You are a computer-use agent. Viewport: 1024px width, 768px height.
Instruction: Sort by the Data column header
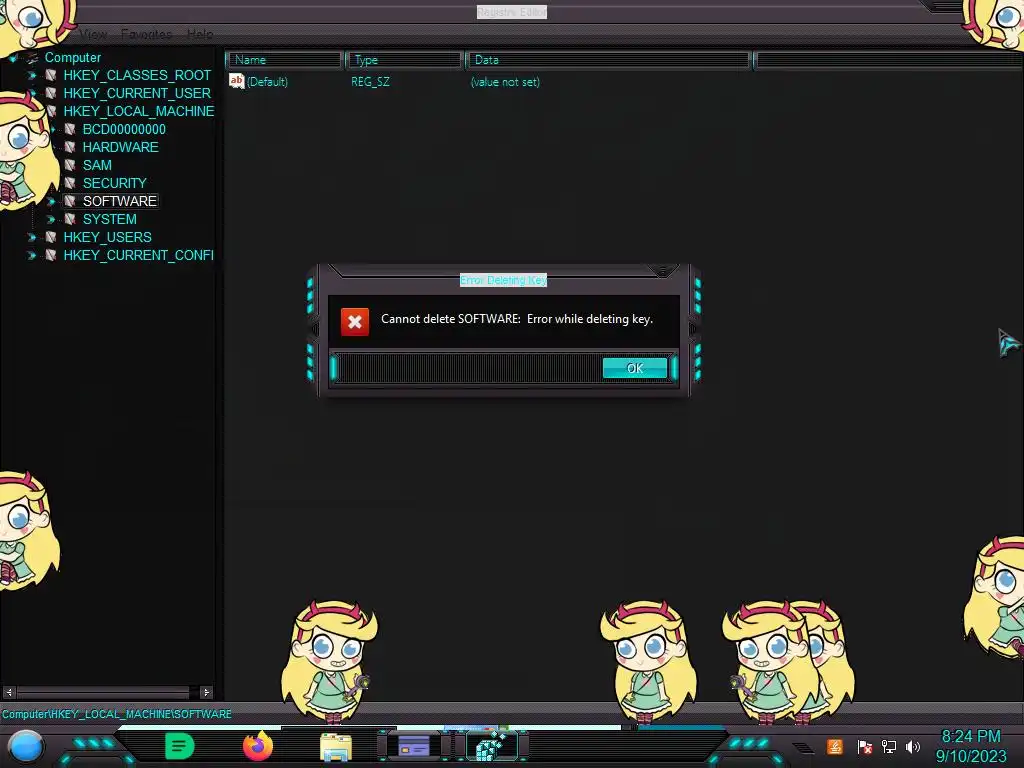click(609, 60)
